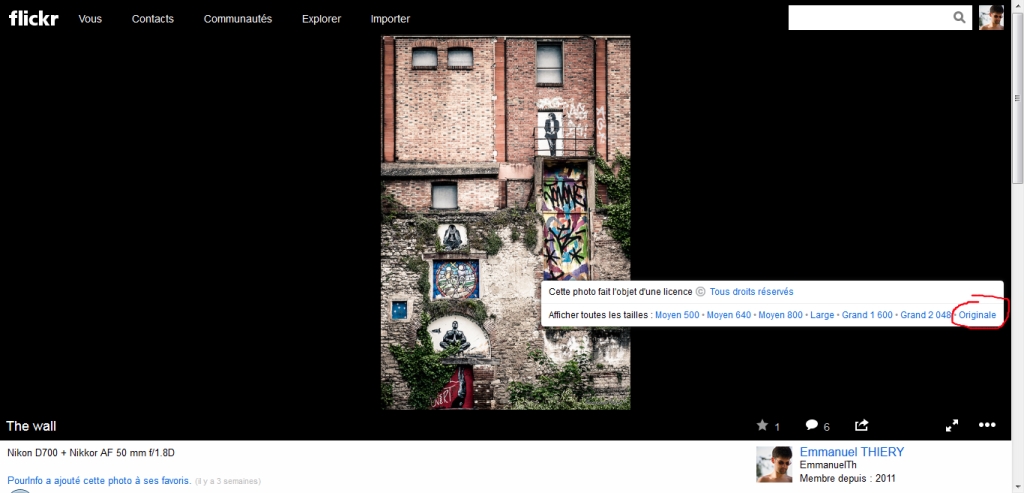
Task: Click the Nikon D700 description text
Action: (91, 453)
